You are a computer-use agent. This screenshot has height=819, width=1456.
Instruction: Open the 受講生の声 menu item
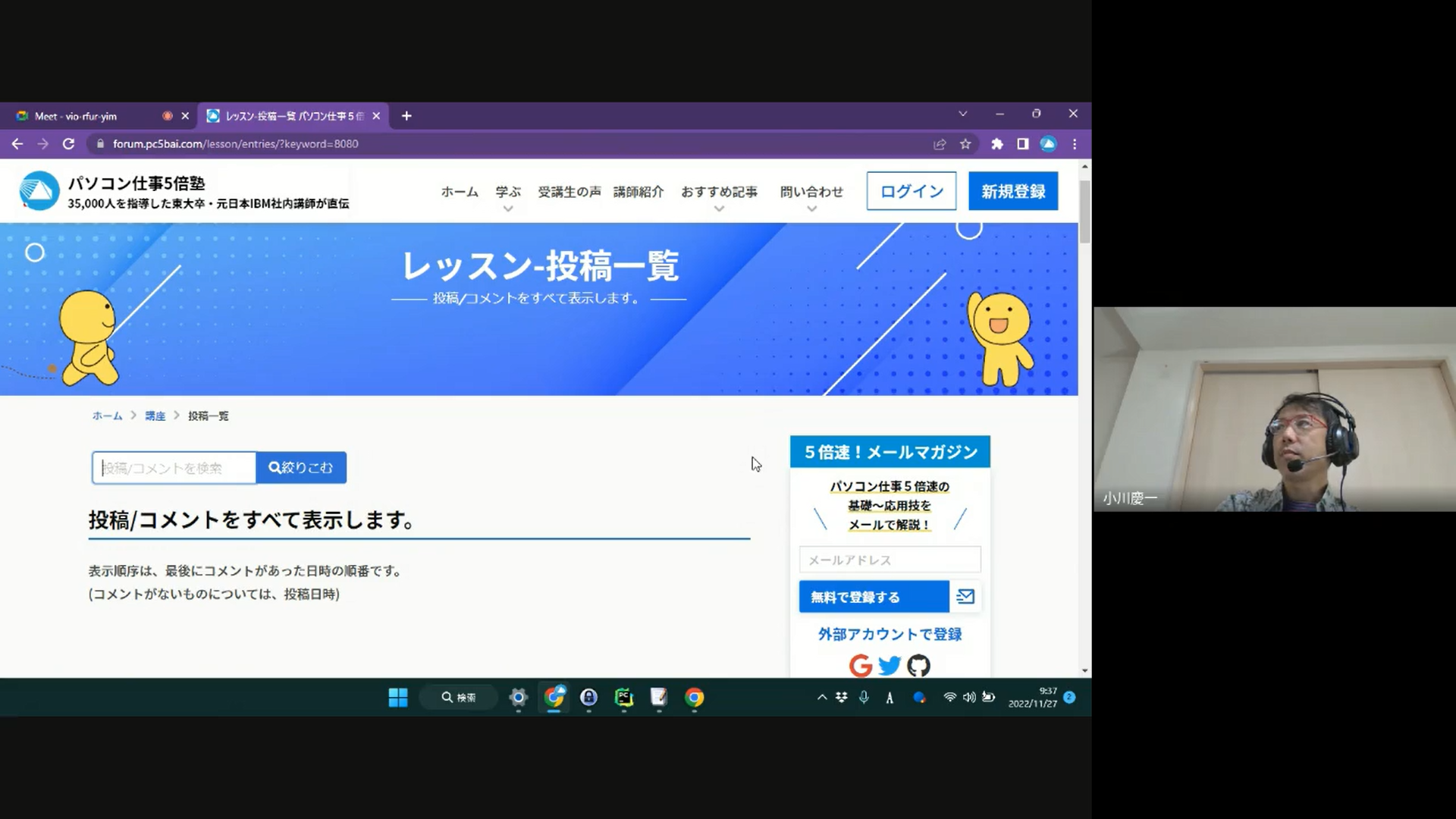tap(569, 192)
